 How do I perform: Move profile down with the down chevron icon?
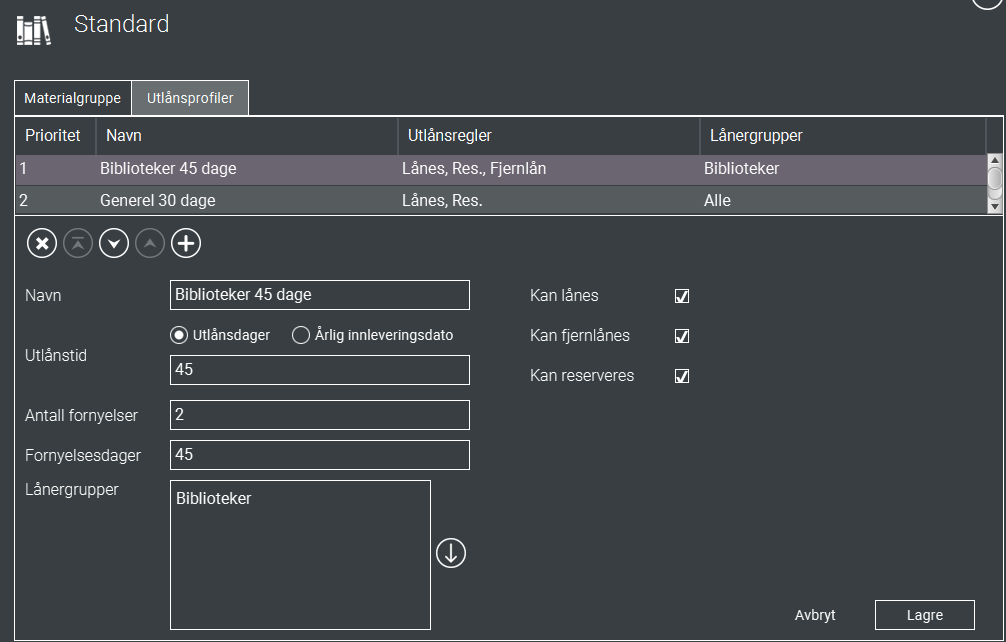(114, 244)
